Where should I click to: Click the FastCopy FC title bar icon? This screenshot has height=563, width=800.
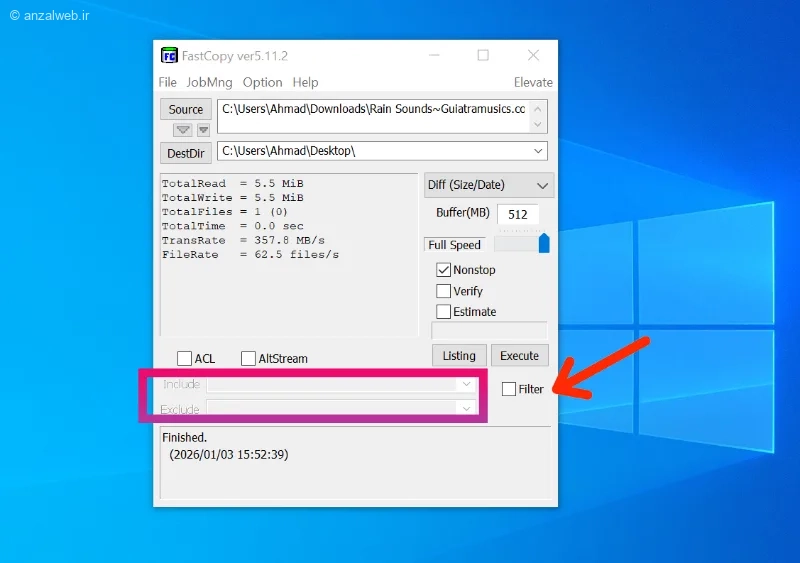169,55
